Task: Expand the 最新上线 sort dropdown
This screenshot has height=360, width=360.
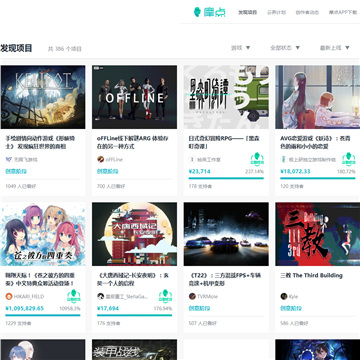Action: 335,48
